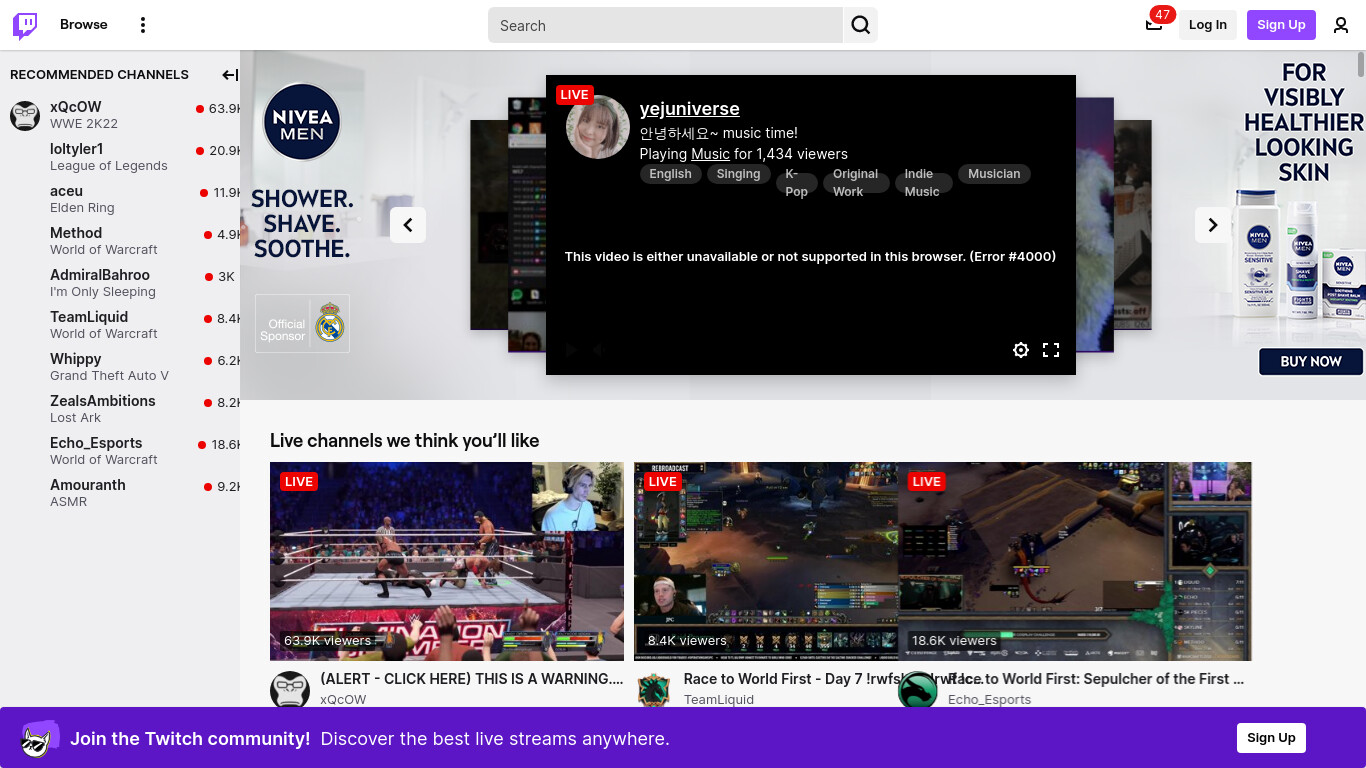The image size is (1366, 768).
Task: Click Sign Up in top bar
Action: point(1281,25)
